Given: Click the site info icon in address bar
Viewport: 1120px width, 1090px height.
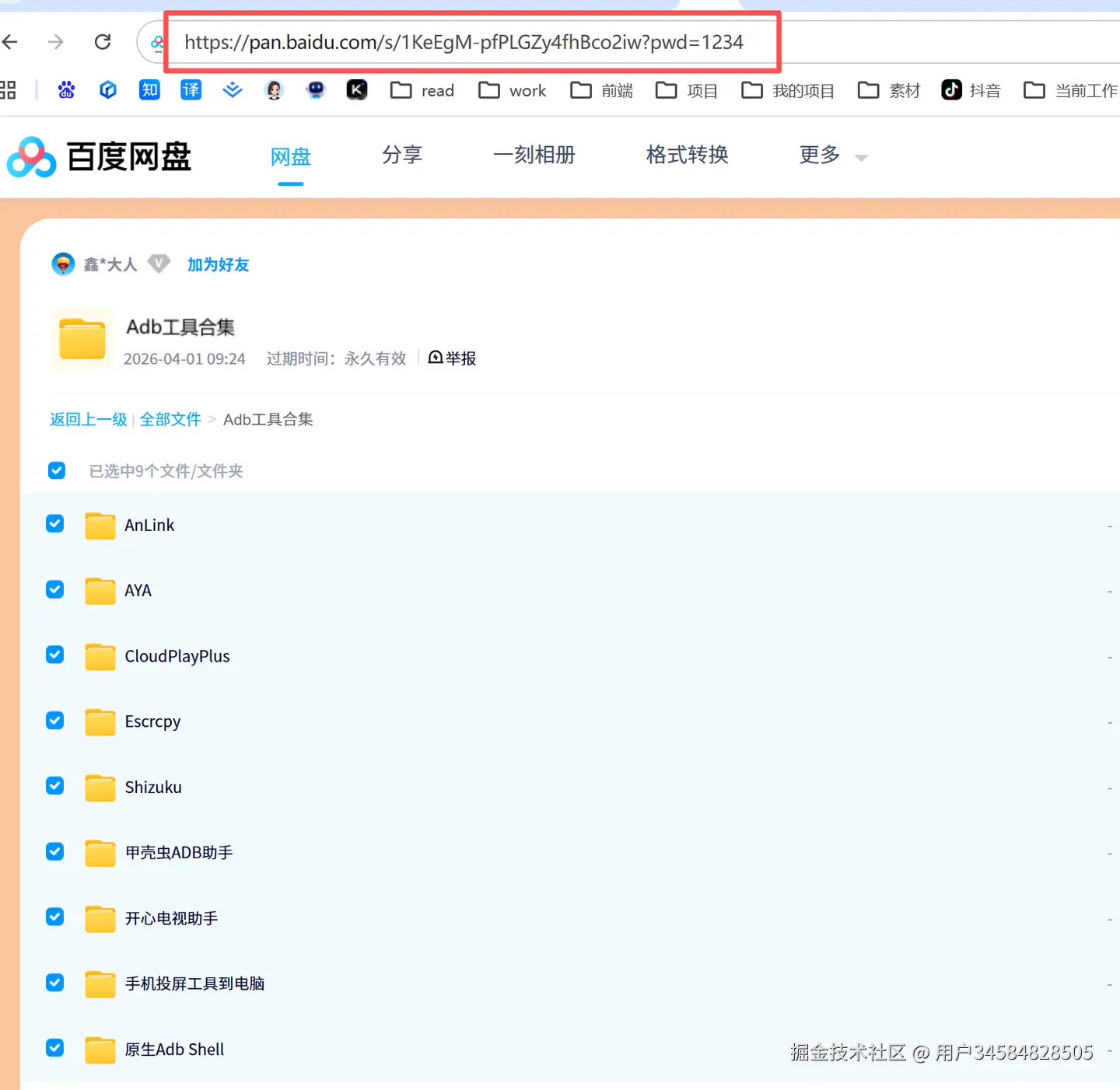Looking at the screenshot, I should point(157,43).
